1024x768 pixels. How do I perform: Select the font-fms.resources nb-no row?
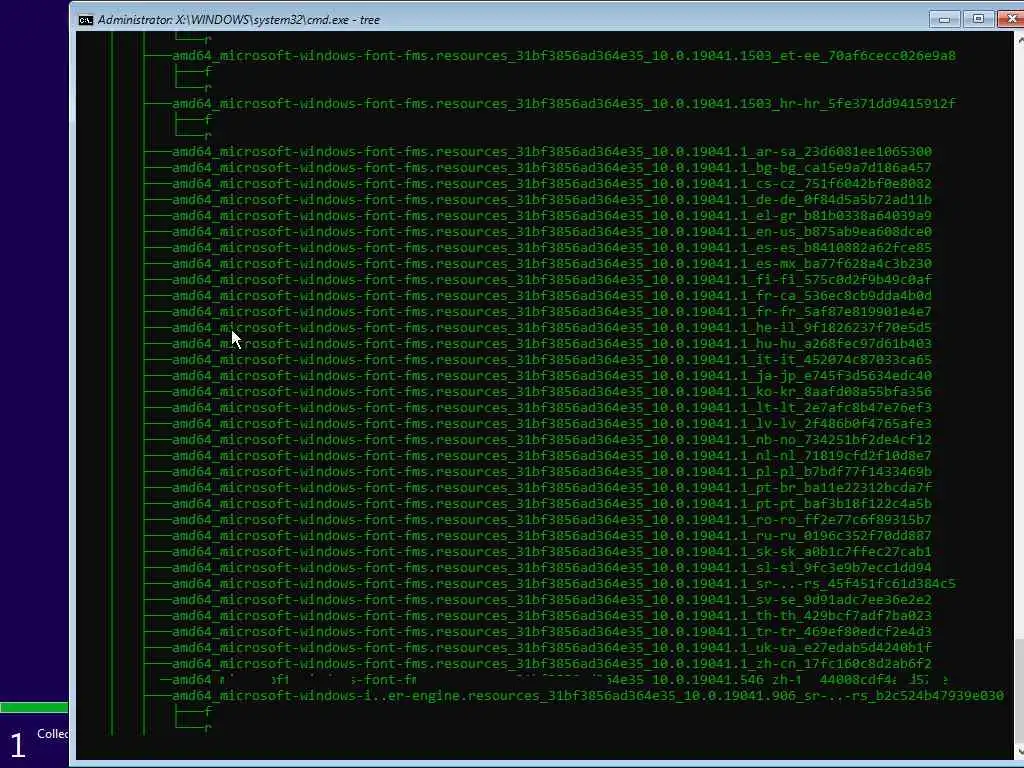click(x=552, y=440)
